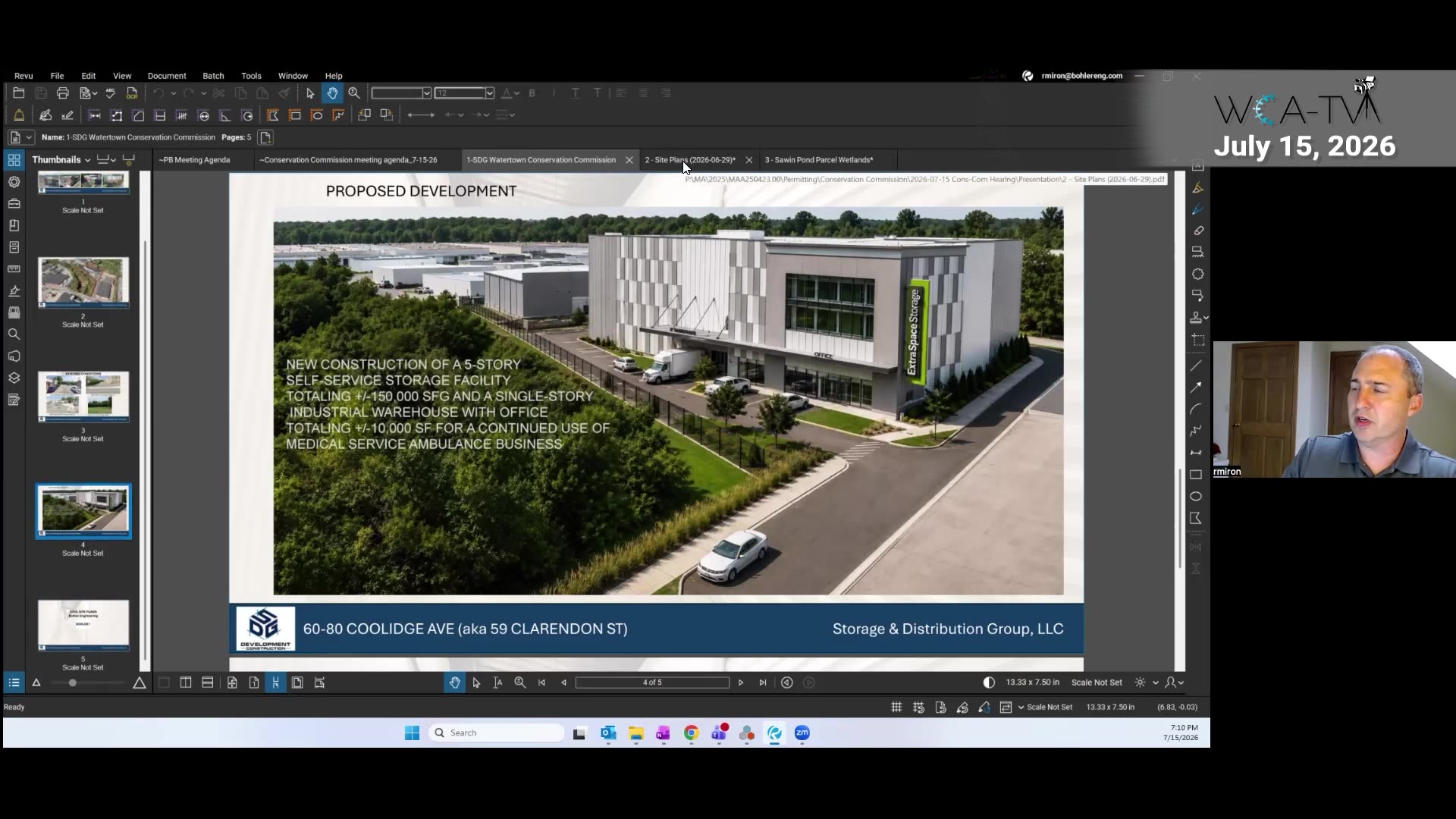Enable split view vertical layout

[x=186, y=682]
